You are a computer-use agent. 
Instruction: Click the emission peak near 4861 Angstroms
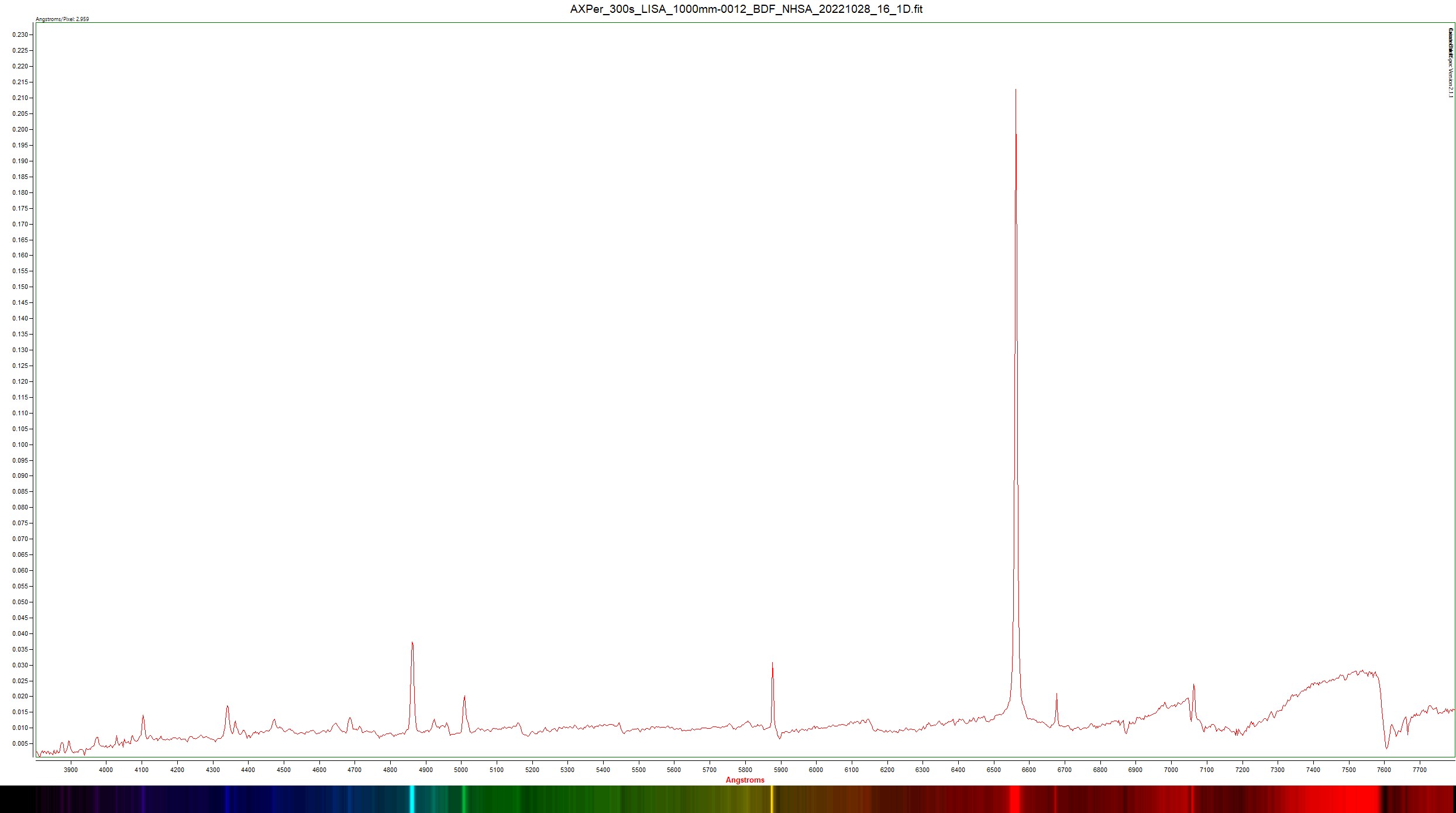(x=412, y=643)
